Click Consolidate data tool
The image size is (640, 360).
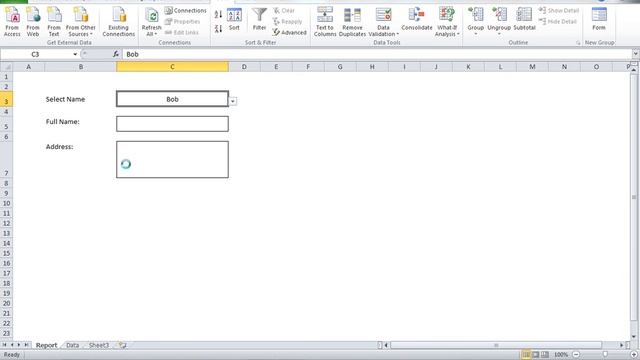[x=417, y=20]
